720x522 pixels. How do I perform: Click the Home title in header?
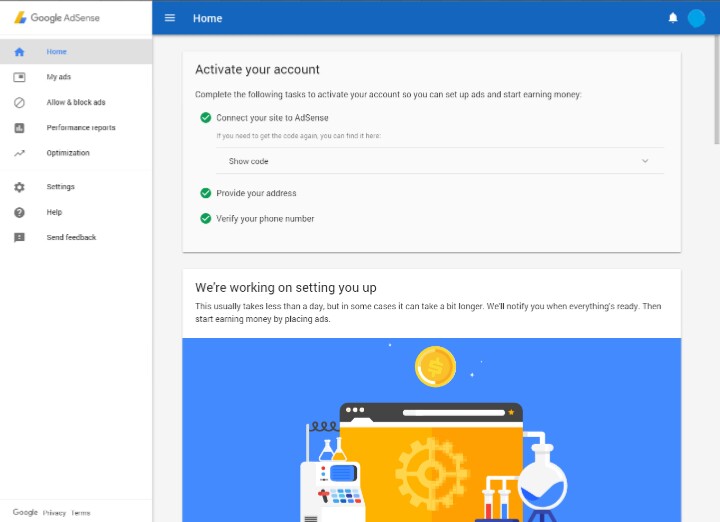coord(208,18)
